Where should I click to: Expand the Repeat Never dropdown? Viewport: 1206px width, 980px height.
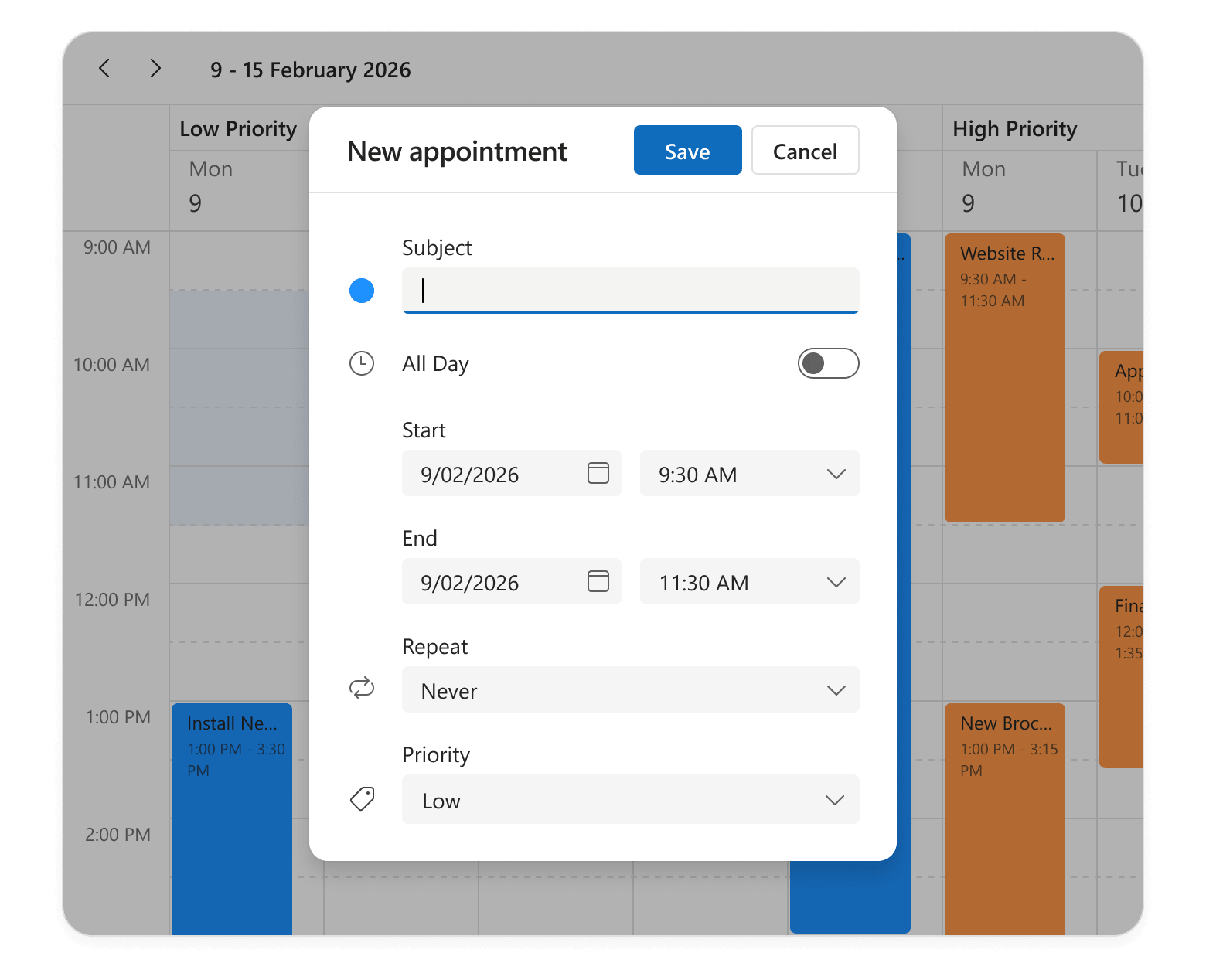coord(631,689)
